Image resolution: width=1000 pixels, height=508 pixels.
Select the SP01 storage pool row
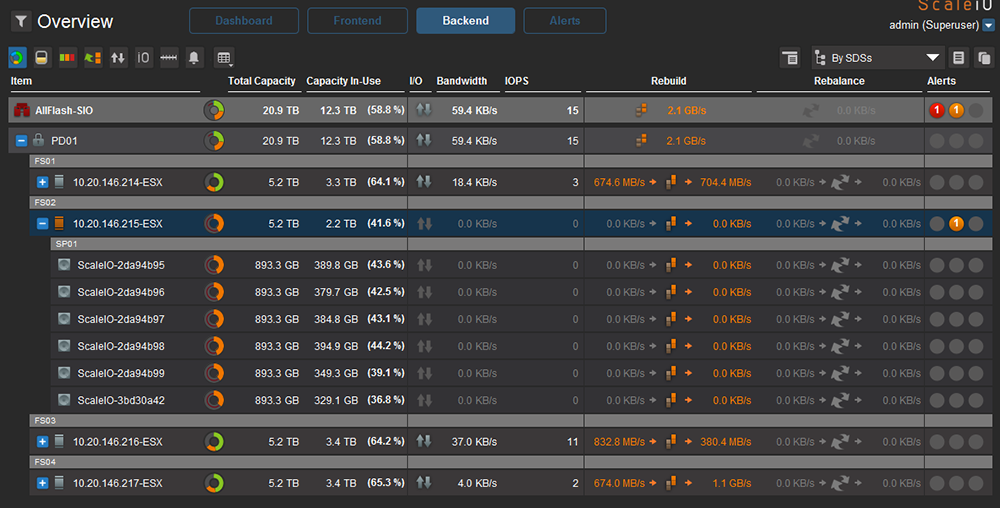(522, 244)
